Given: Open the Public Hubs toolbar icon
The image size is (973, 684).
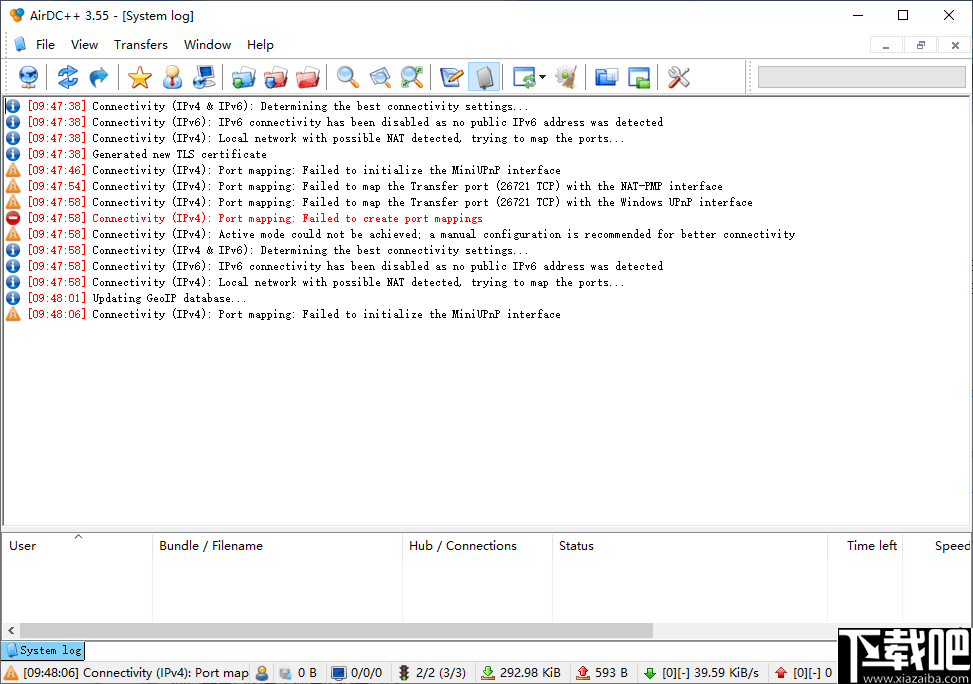Looking at the screenshot, I should tap(29, 78).
